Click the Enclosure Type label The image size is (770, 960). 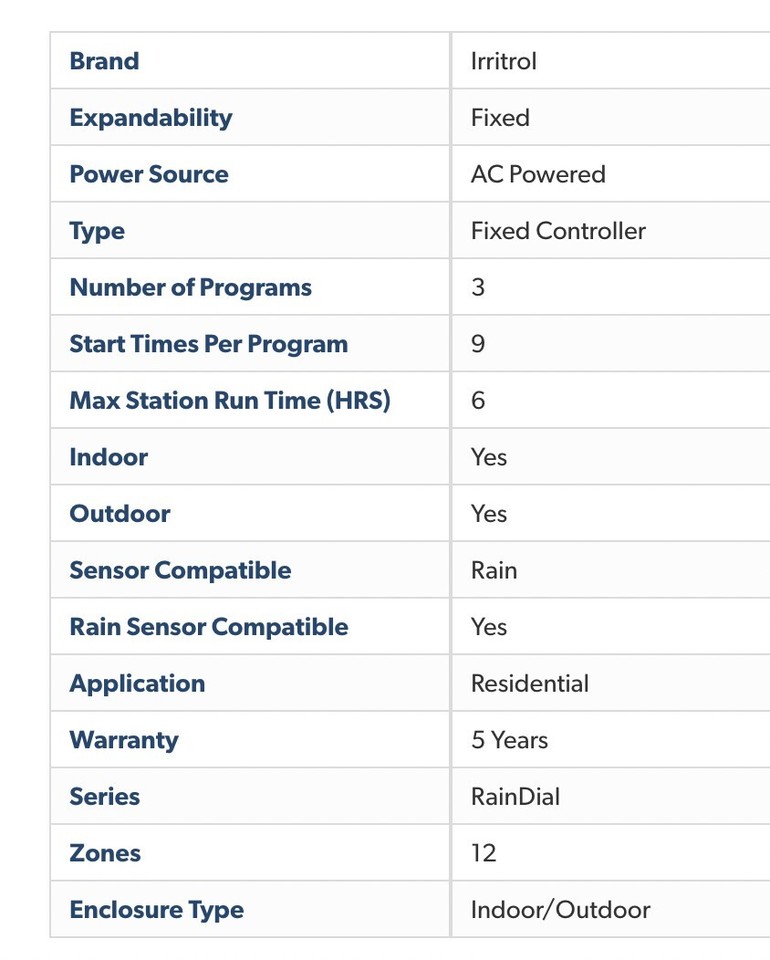pos(156,910)
